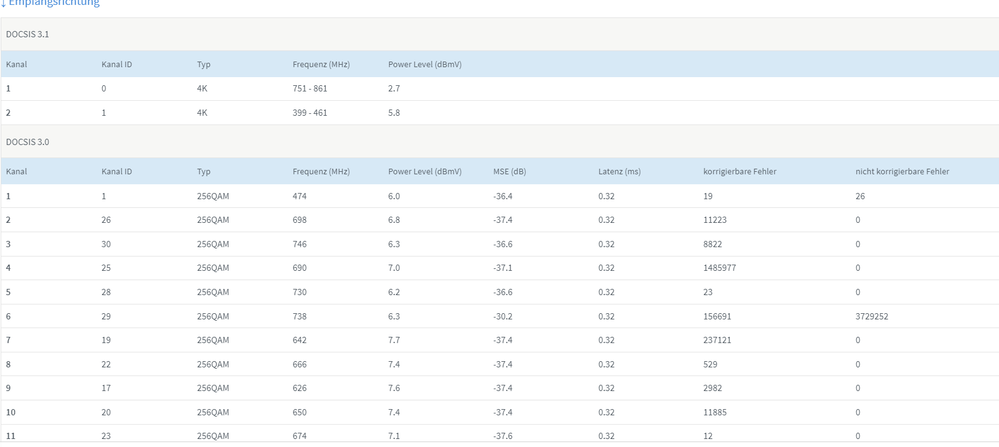Click the Typ header in DOCSIS 3.0 table

coord(203,172)
